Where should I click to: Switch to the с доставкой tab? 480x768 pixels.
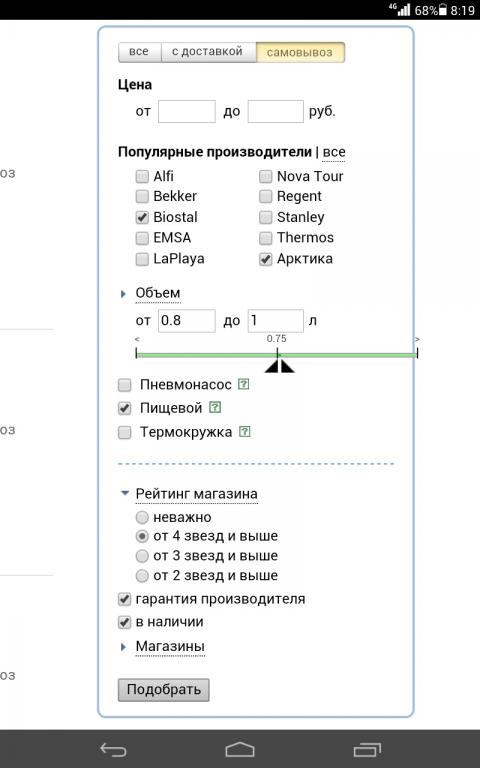(208, 52)
